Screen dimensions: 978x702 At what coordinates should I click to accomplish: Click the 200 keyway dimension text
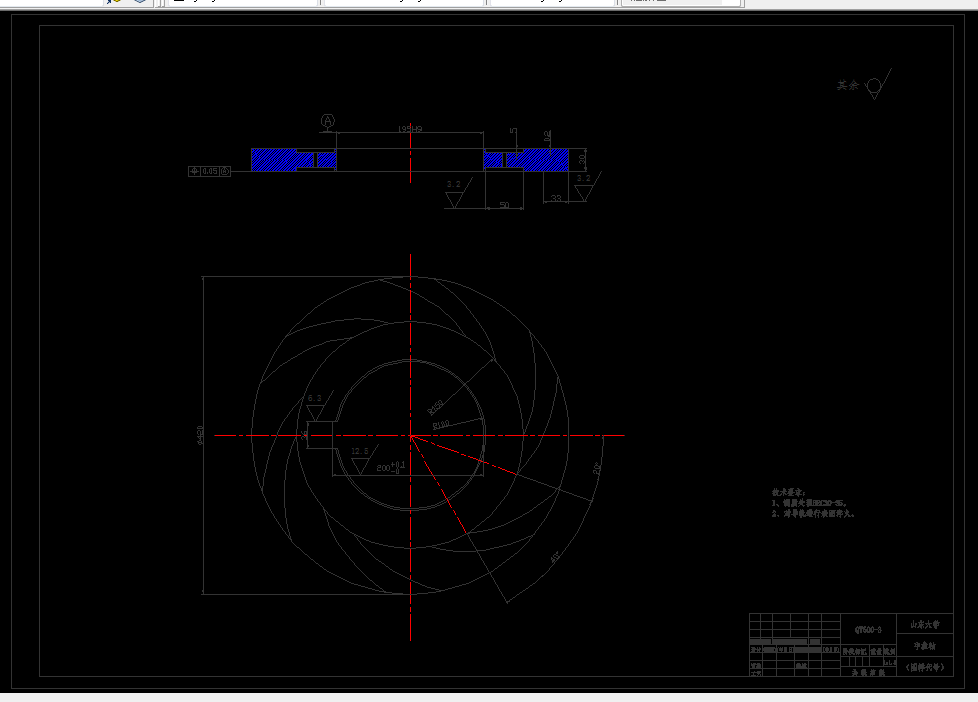[390, 467]
